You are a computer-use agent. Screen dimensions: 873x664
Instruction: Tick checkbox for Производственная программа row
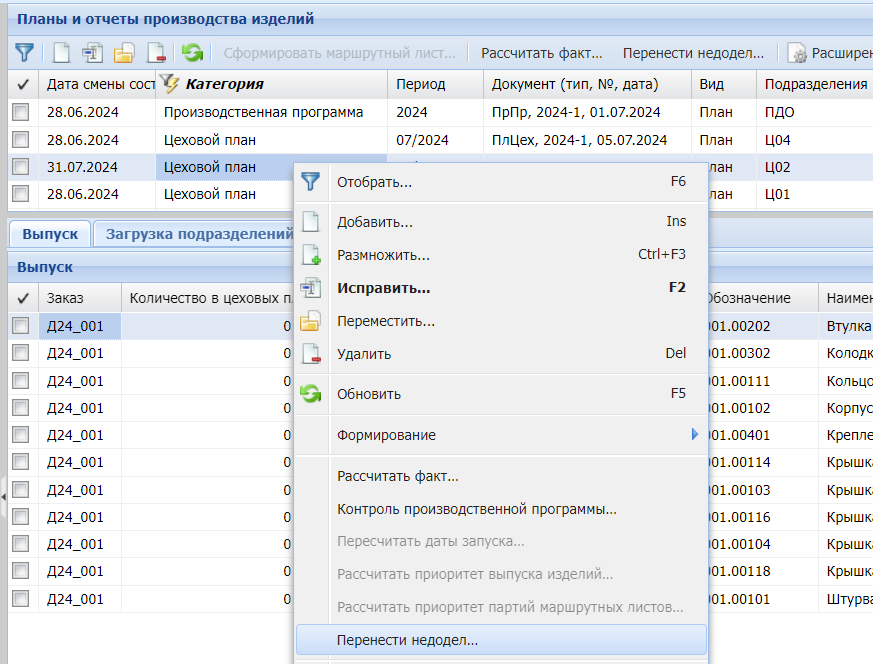pos(20,113)
